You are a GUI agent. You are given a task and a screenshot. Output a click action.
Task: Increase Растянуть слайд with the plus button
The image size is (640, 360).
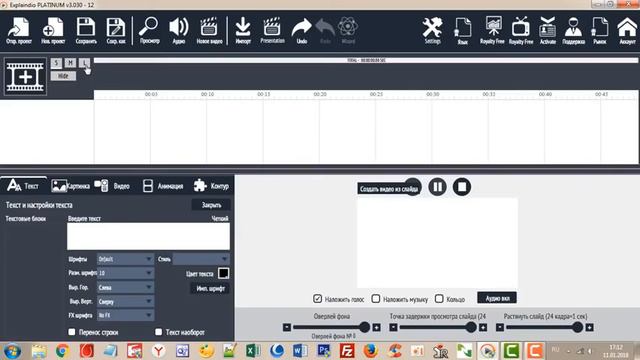click(x=589, y=327)
